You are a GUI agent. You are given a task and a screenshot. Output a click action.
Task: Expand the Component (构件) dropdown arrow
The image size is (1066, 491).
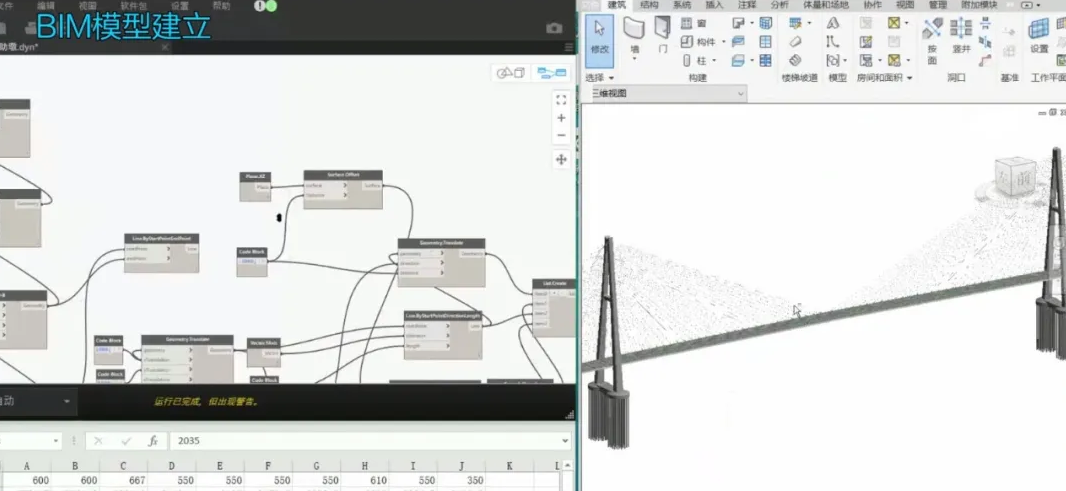coord(723,42)
